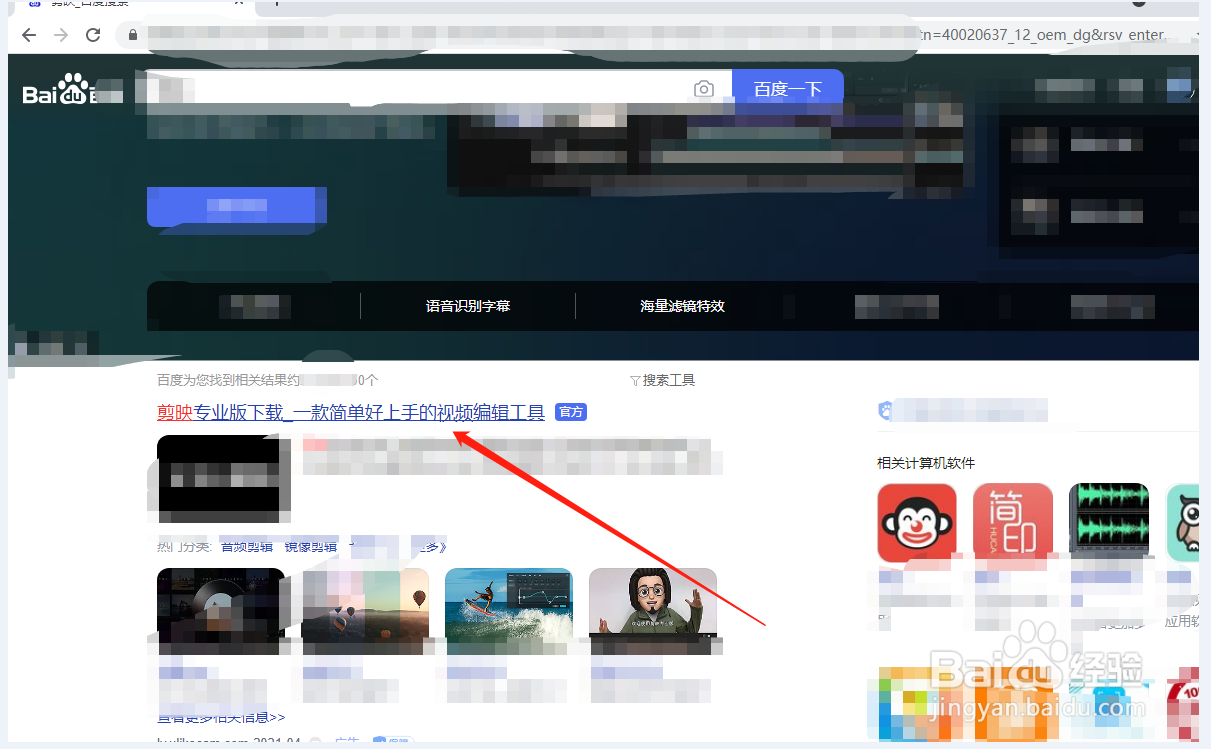Open 剪映专业版下载 result link
1211x749 pixels.
coord(351,412)
